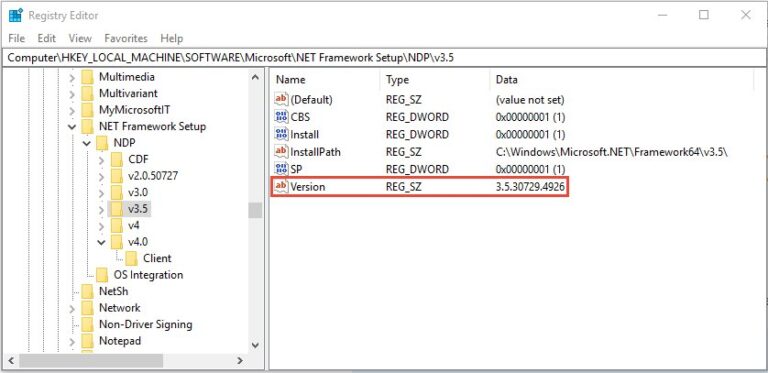This screenshot has width=768, height=373.
Task: Click the v3.5 folder icon
Action: (117, 209)
